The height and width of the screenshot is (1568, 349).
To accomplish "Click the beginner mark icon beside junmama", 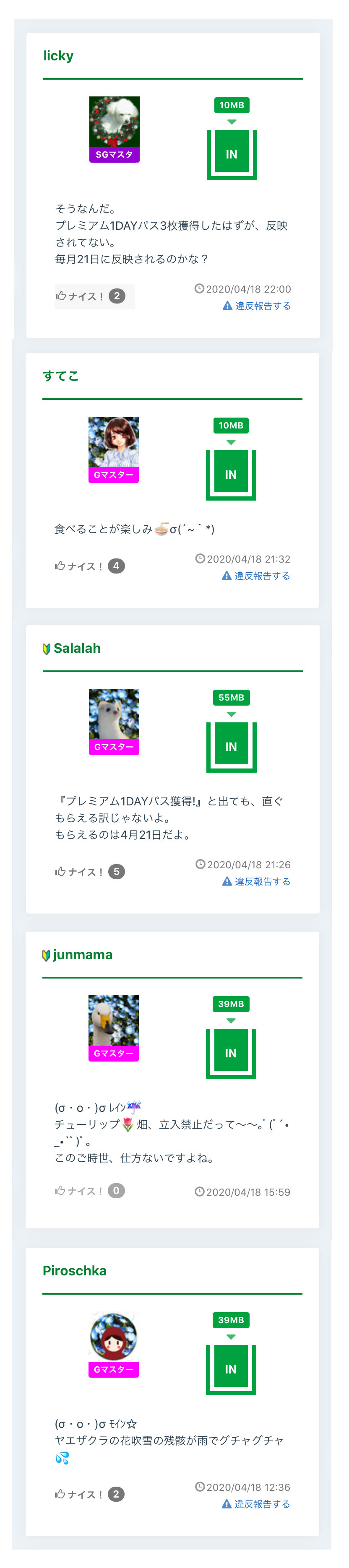I will pyautogui.click(x=46, y=955).
